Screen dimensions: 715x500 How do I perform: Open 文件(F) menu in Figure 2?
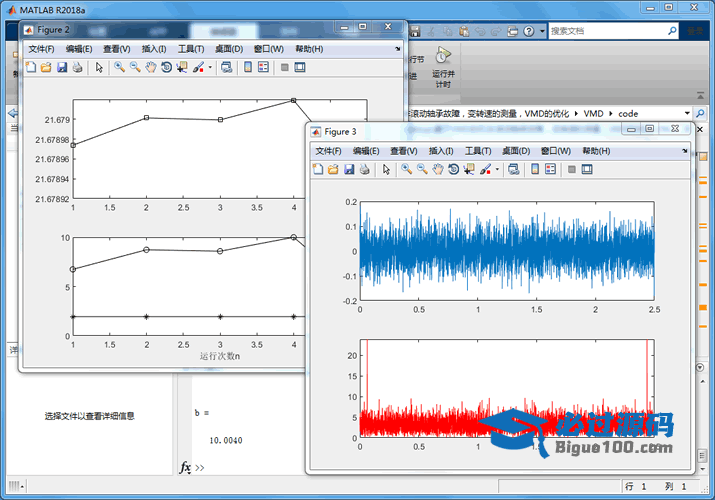41,49
